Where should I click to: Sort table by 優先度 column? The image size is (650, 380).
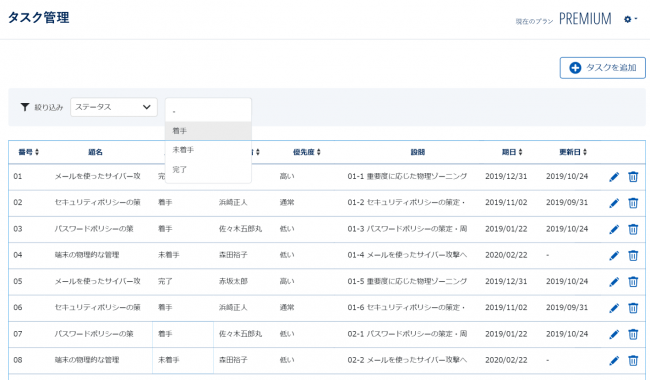click(x=307, y=152)
